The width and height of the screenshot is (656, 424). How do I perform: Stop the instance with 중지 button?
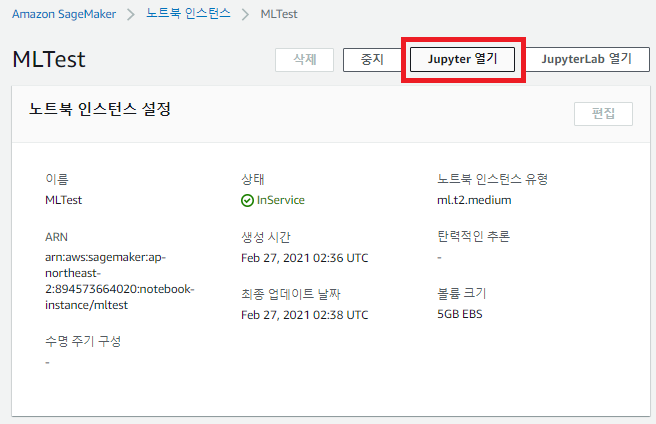372,60
